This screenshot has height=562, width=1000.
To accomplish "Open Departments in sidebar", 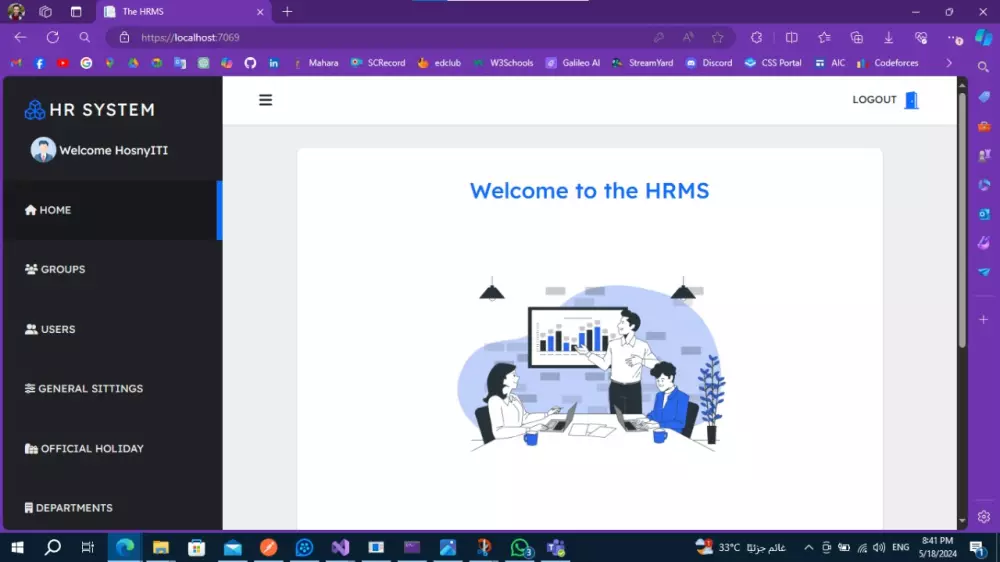I will tap(112, 508).
